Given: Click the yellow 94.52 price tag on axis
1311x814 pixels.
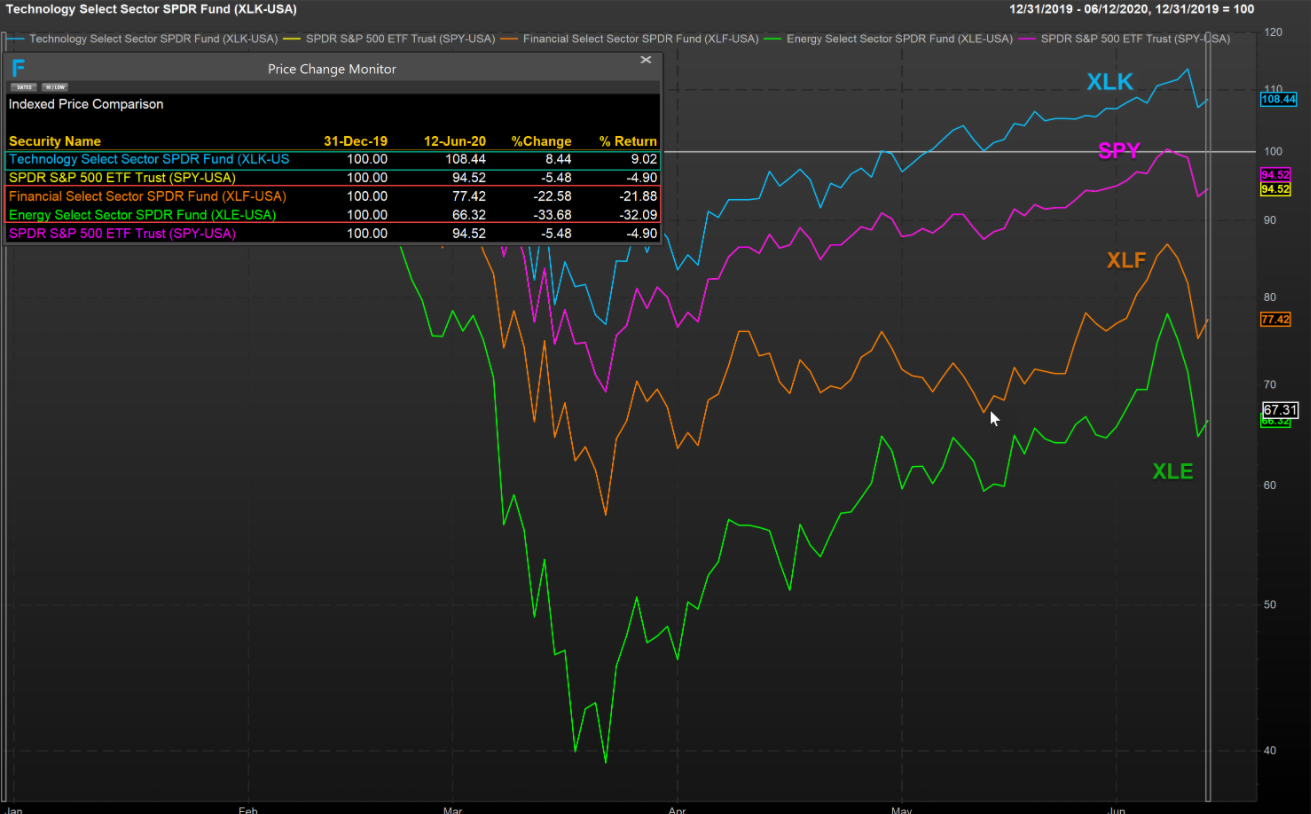Looking at the screenshot, I should (x=1276, y=189).
